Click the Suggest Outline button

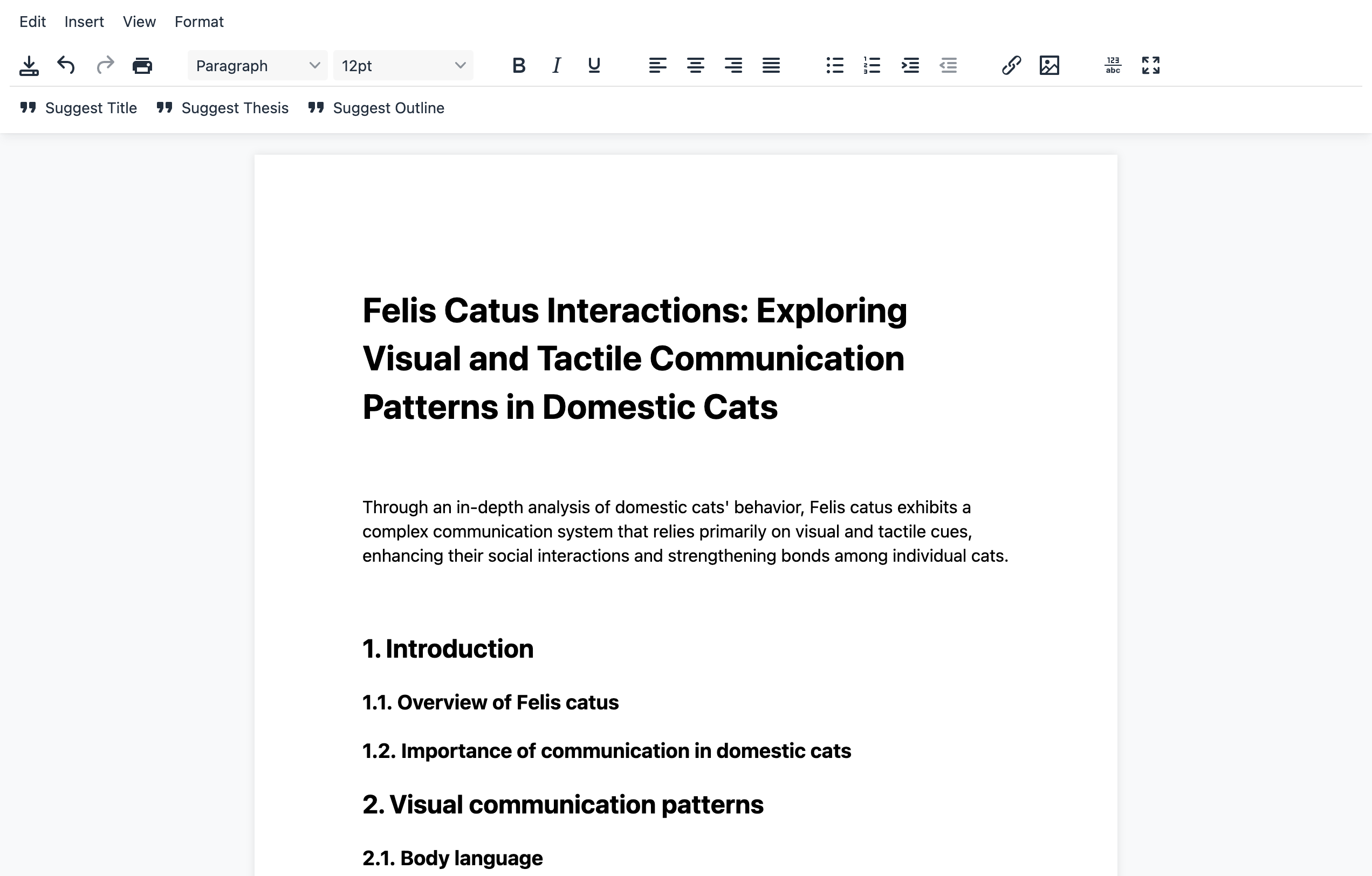click(376, 108)
